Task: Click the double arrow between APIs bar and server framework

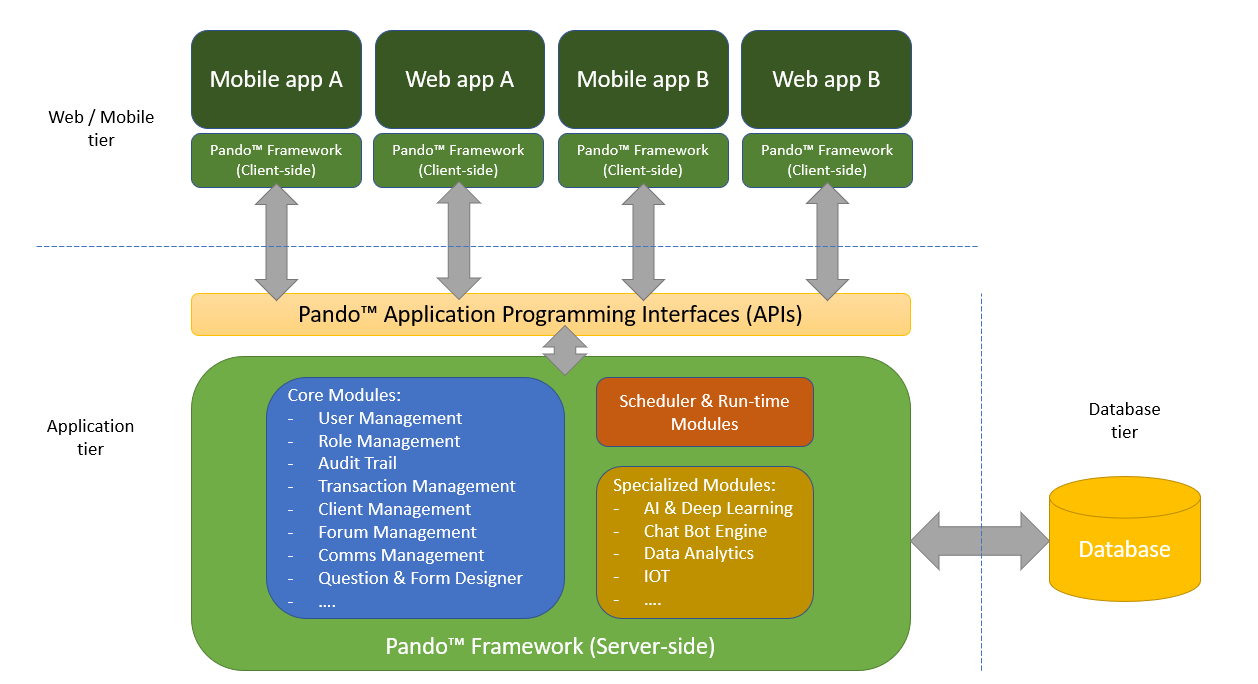Action: point(565,351)
